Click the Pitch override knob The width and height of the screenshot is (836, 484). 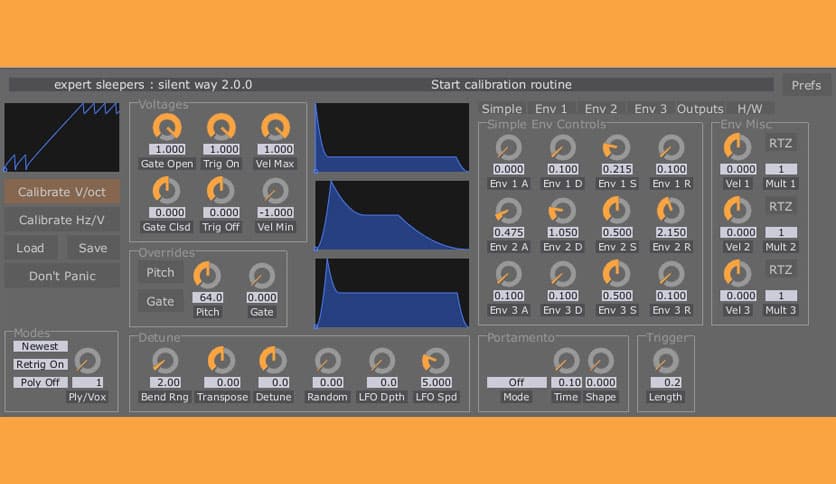(x=207, y=275)
